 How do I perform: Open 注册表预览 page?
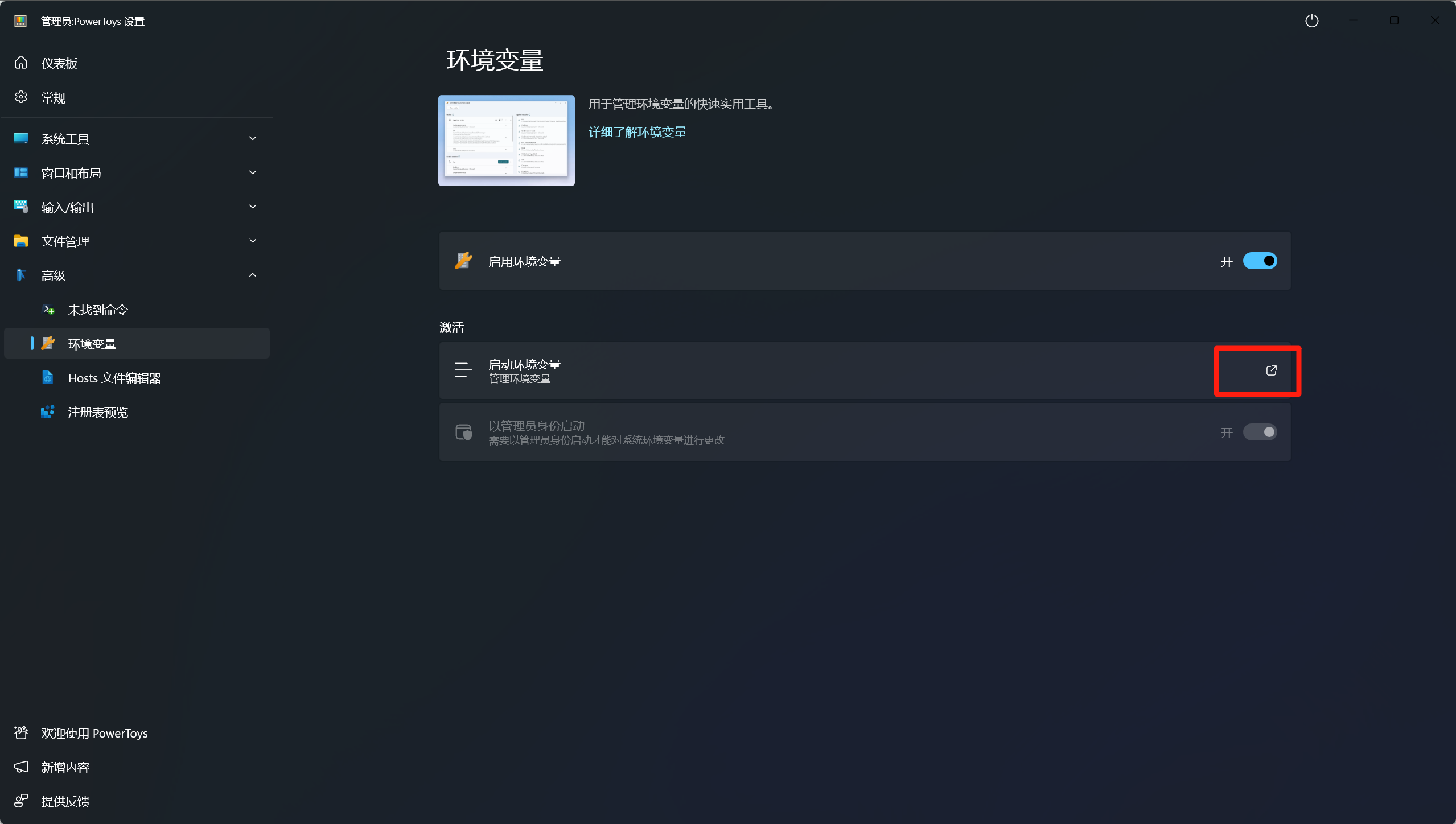(x=137, y=411)
